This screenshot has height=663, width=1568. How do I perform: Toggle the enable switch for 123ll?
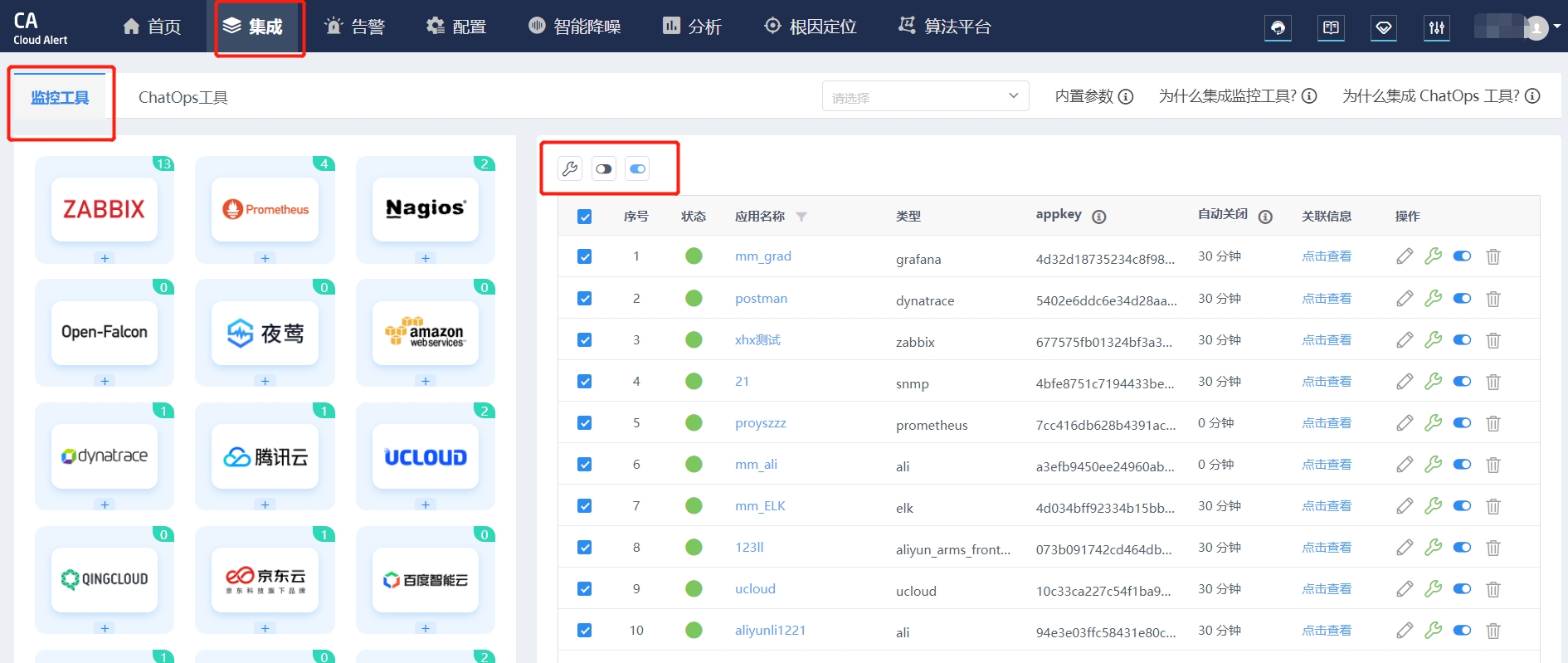tap(1462, 547)
